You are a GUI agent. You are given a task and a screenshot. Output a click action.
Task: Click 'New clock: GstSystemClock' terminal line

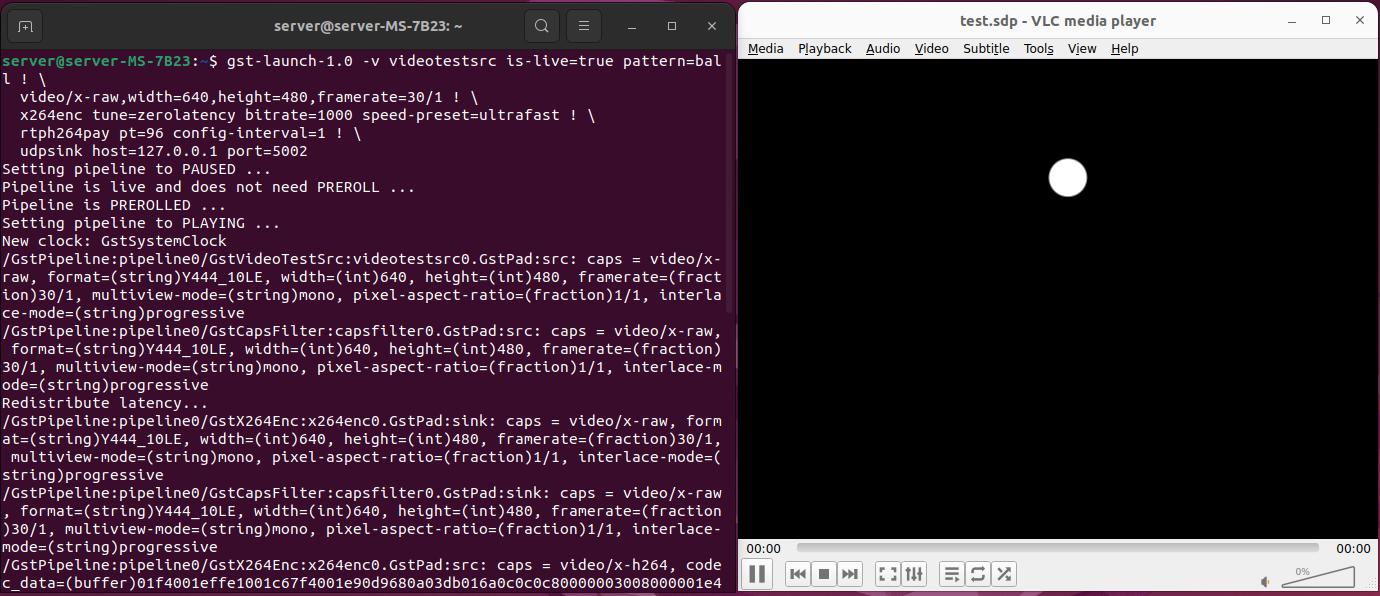(x=115, y=241)
